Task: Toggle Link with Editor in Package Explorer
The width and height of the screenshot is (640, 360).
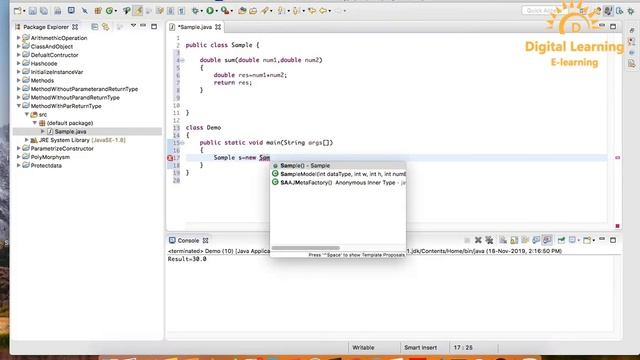Action: 106,27
